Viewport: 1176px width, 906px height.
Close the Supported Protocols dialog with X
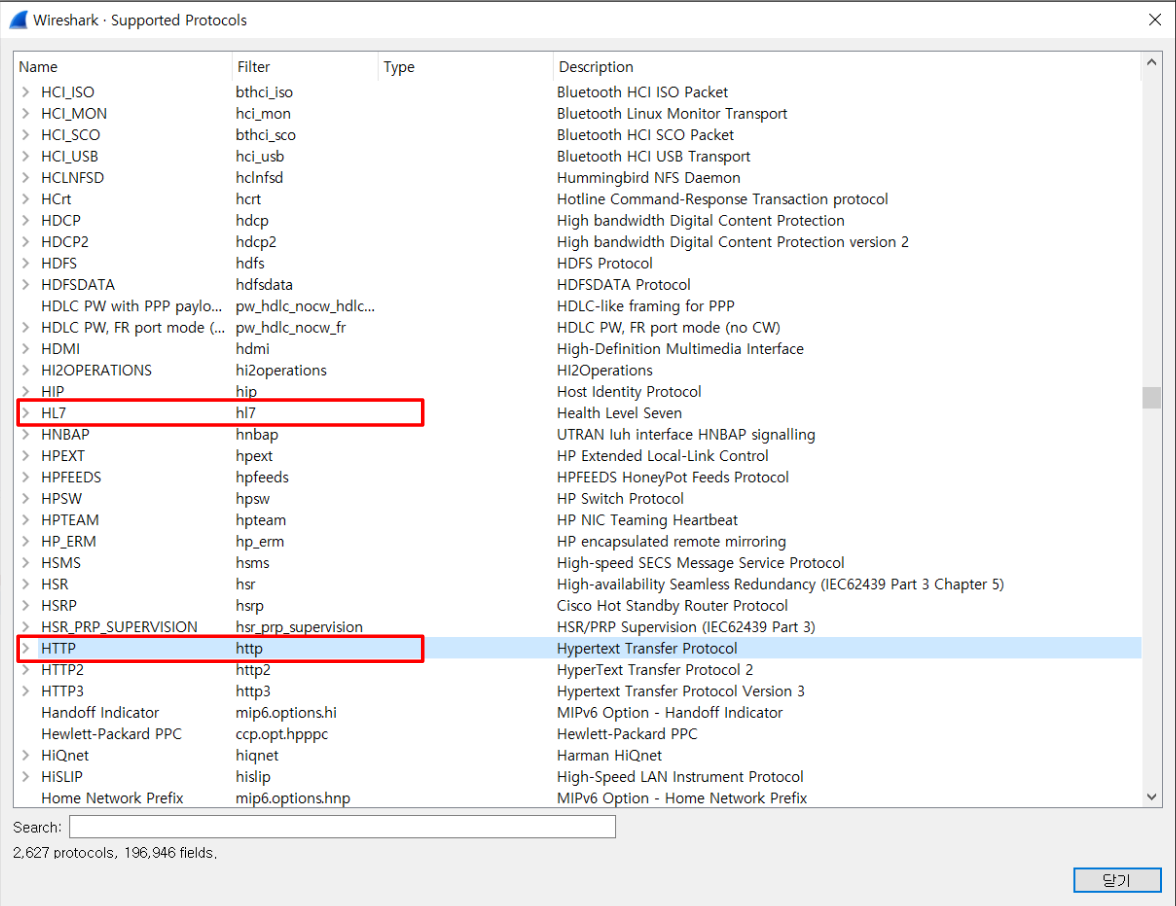tap(1154, 20)
